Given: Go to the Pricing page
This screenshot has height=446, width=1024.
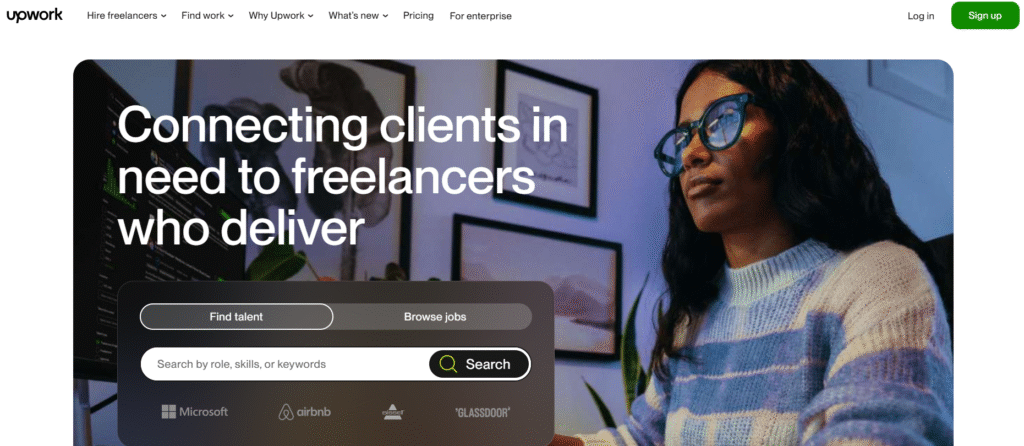Looking at the screenshot, I should tap(418, 16).
